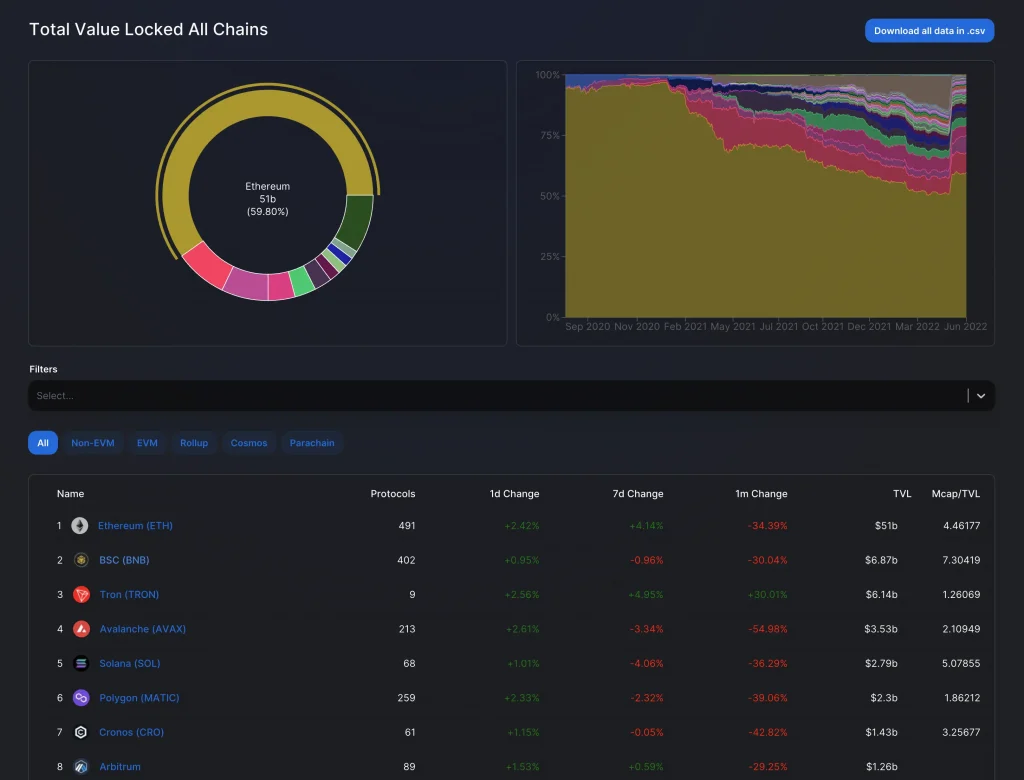
Task: Open the Avalanche (AVAX) chain link
Action: pyautogui.click(x=143, y=629)
